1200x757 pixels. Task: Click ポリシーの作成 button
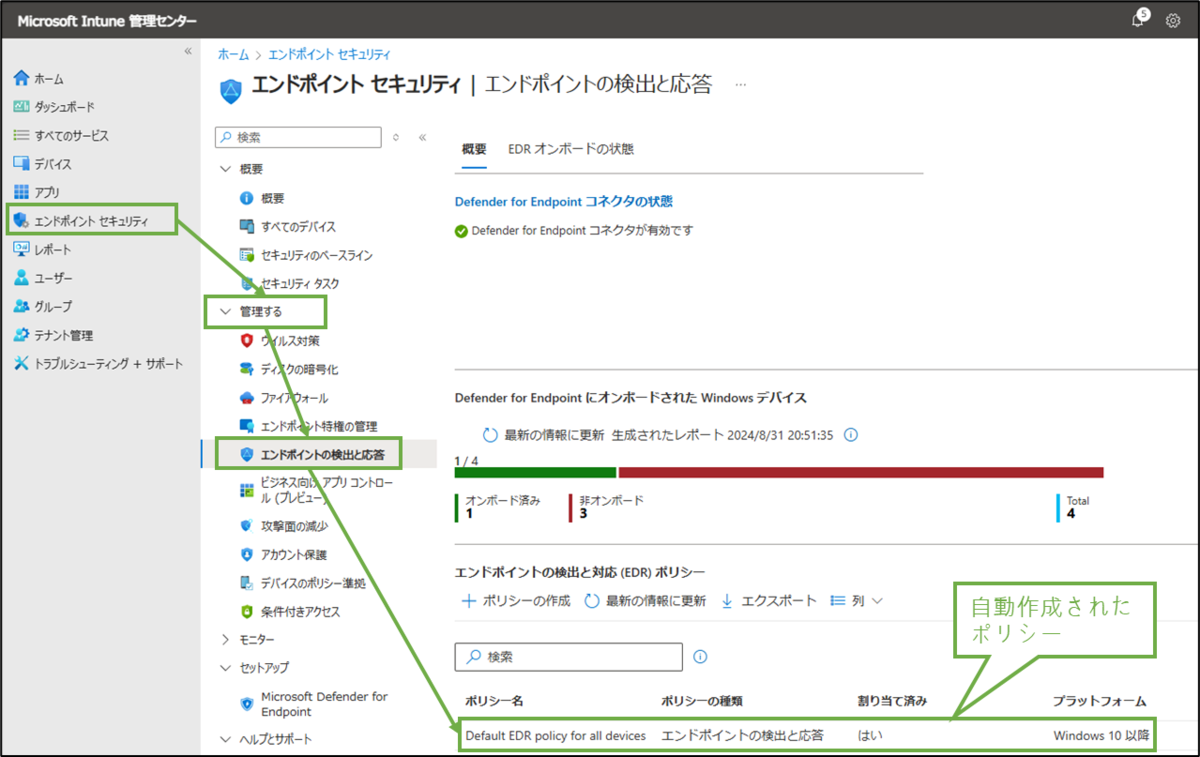coord(515,601)
